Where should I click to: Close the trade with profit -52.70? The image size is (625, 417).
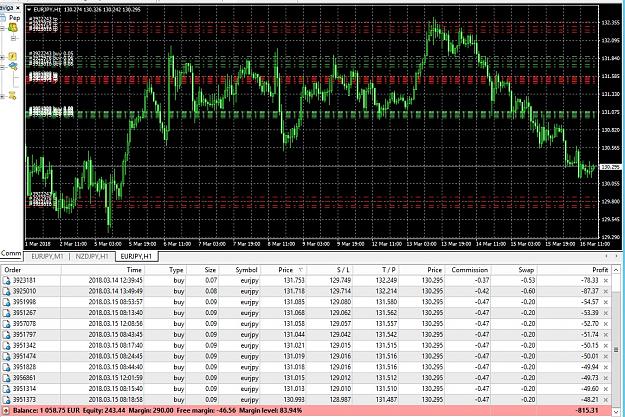605,324
